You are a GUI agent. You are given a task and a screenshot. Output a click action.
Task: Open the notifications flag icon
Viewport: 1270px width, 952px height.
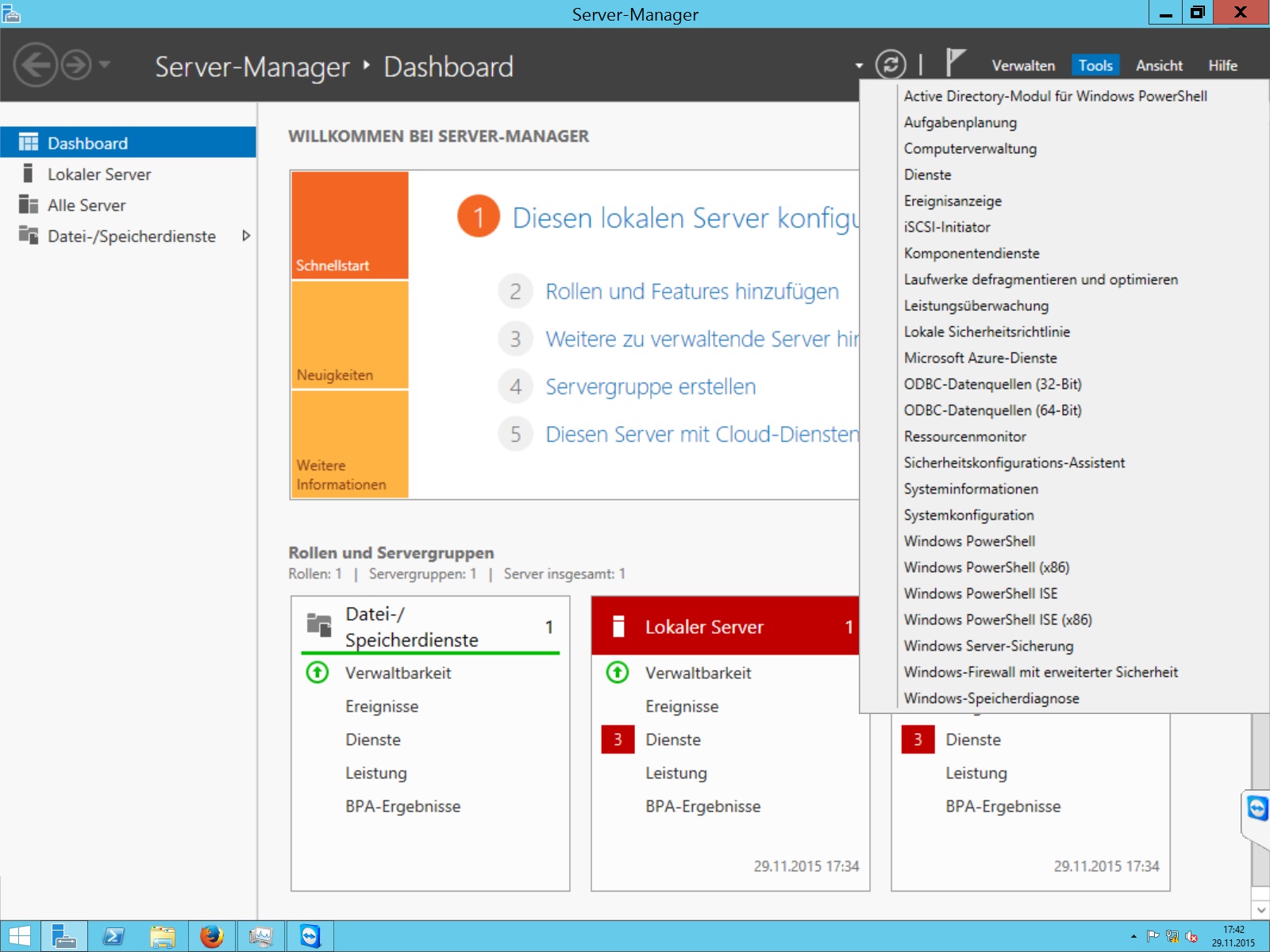click(x=956, y=63)
